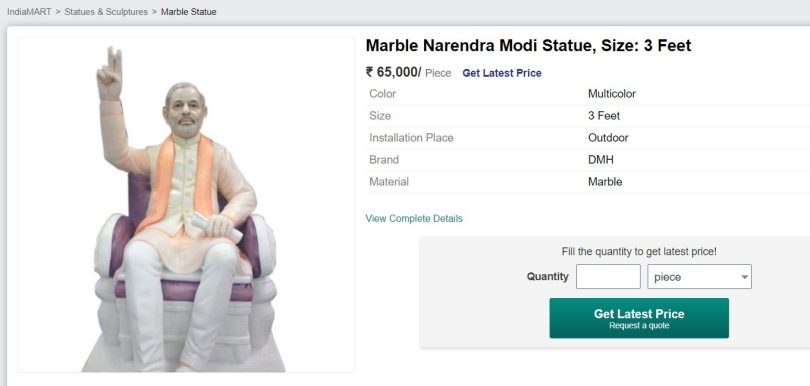
Task: Click the Installation Place value Outdoor
Action: (608, 137)
